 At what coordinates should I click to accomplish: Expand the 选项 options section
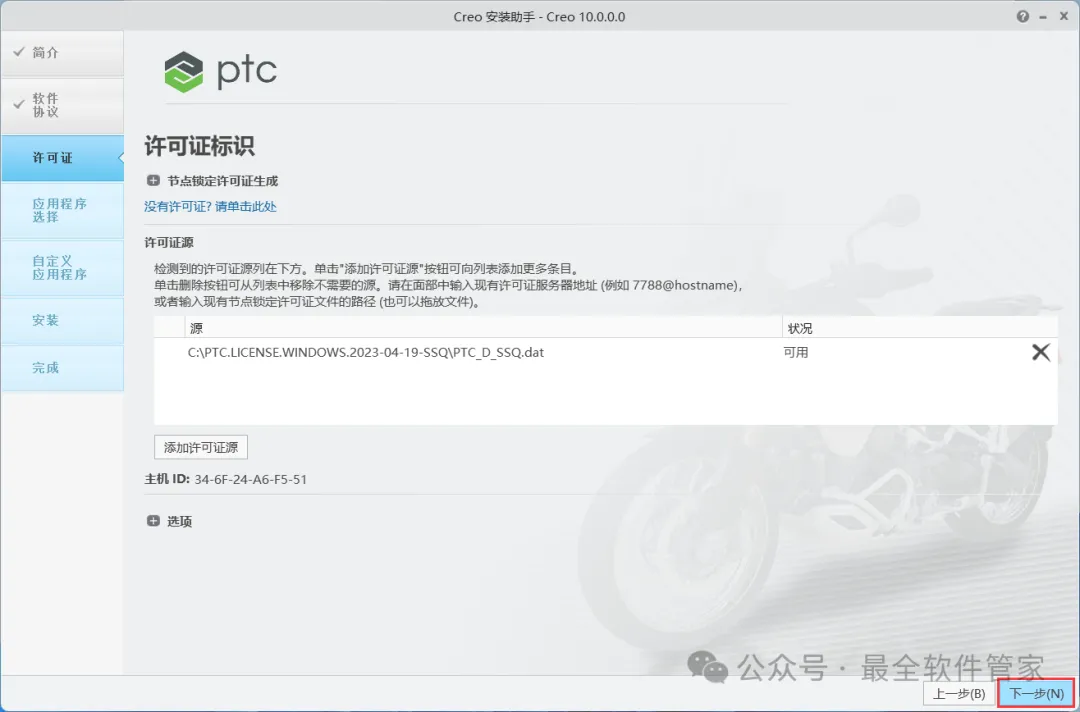(153, 521)
